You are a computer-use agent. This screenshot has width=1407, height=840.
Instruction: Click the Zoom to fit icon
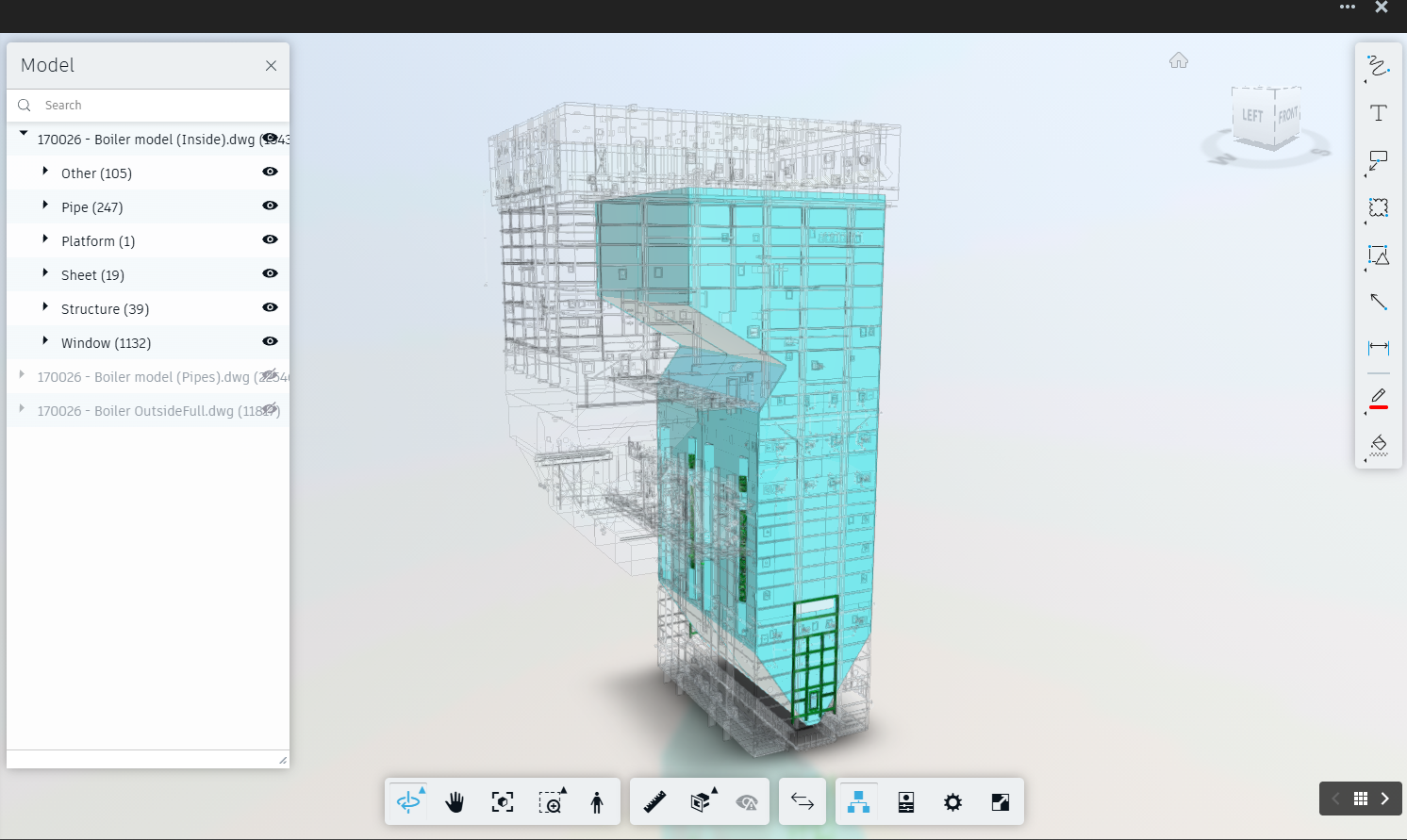502,800
